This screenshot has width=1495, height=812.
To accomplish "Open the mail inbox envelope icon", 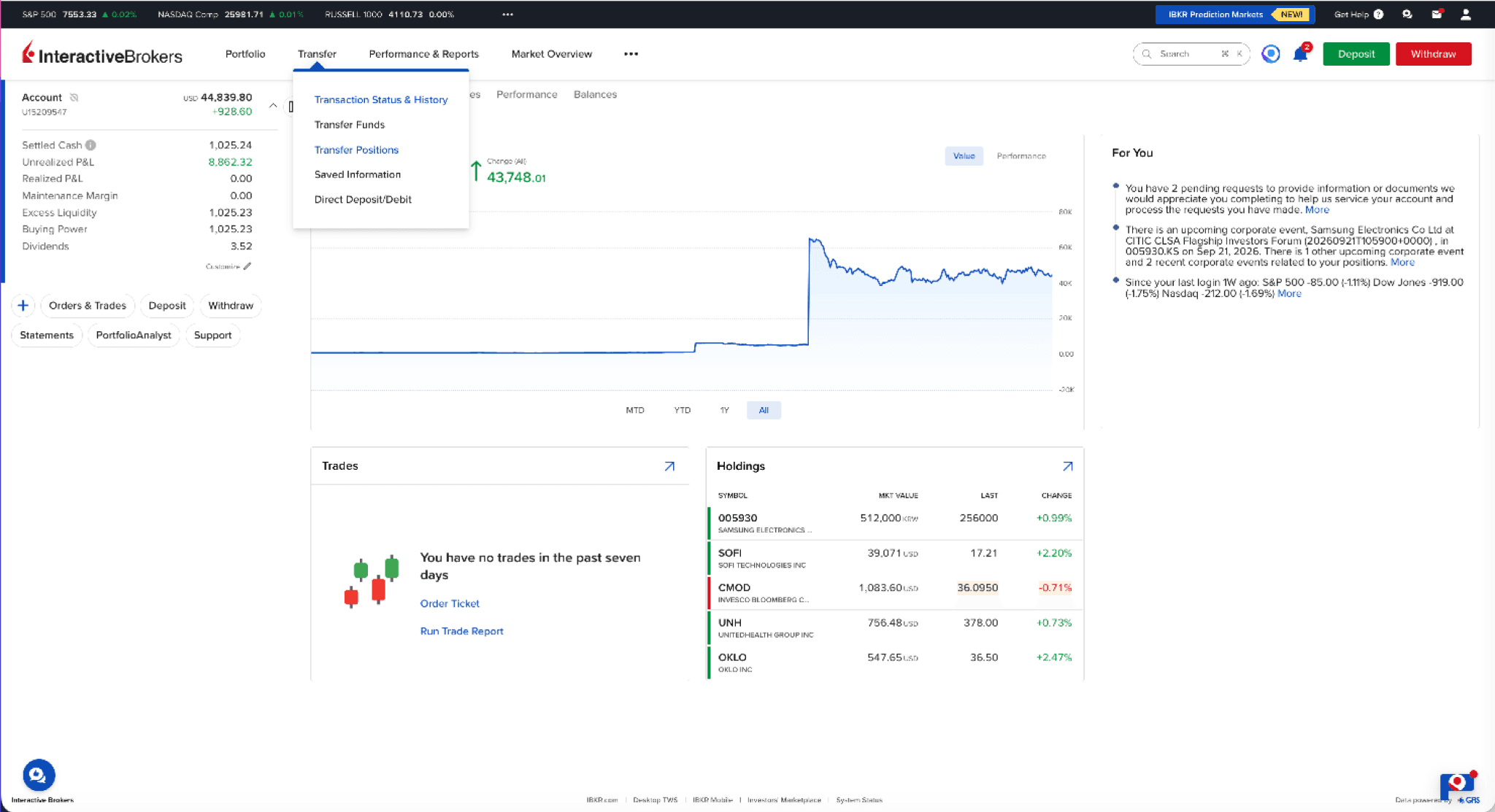I will tap(1437, 14).
